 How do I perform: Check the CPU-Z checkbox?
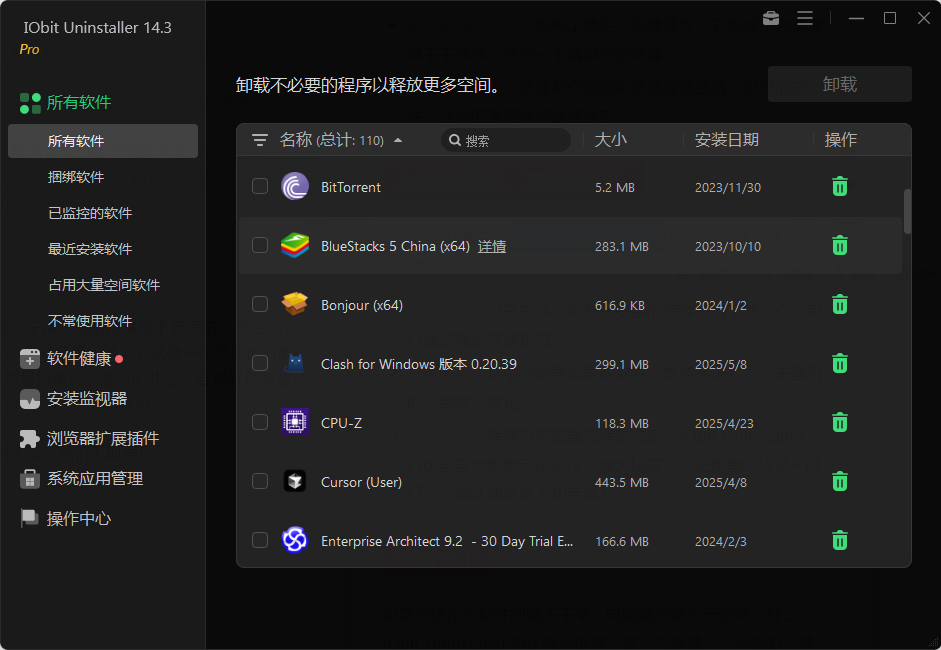[x=260, y=422]
